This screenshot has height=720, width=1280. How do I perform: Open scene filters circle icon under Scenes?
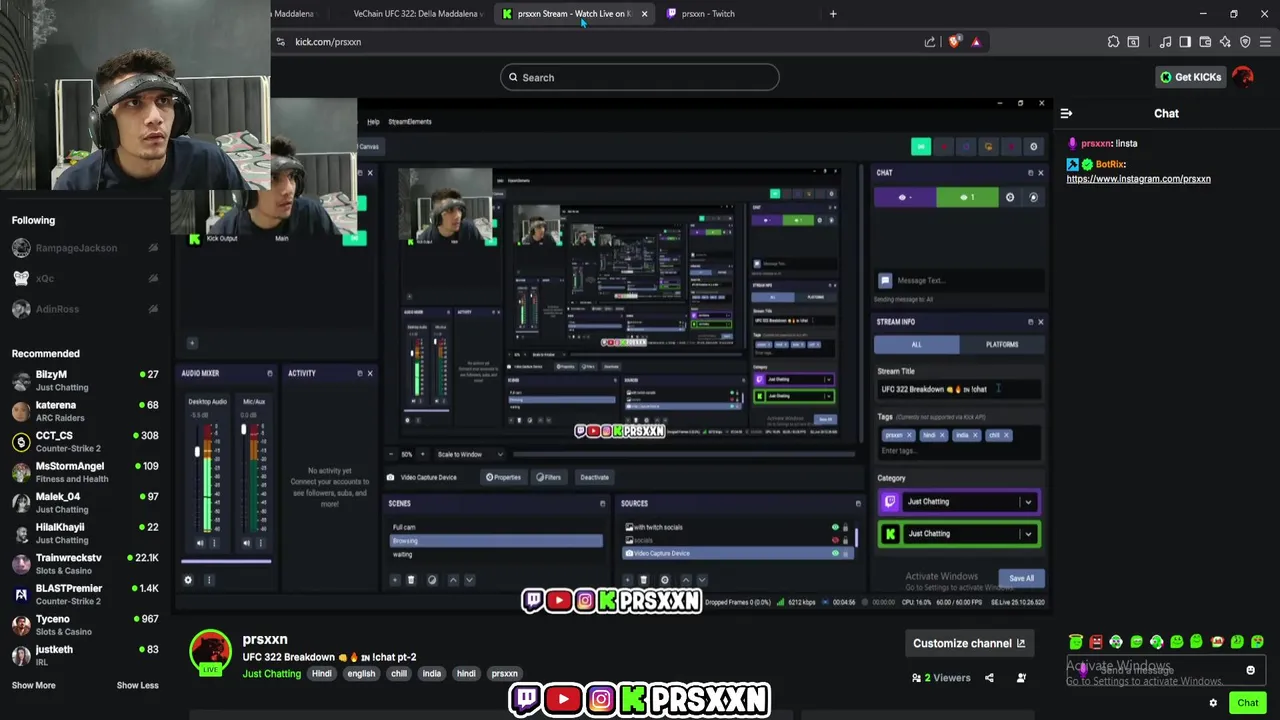point(432,580)
